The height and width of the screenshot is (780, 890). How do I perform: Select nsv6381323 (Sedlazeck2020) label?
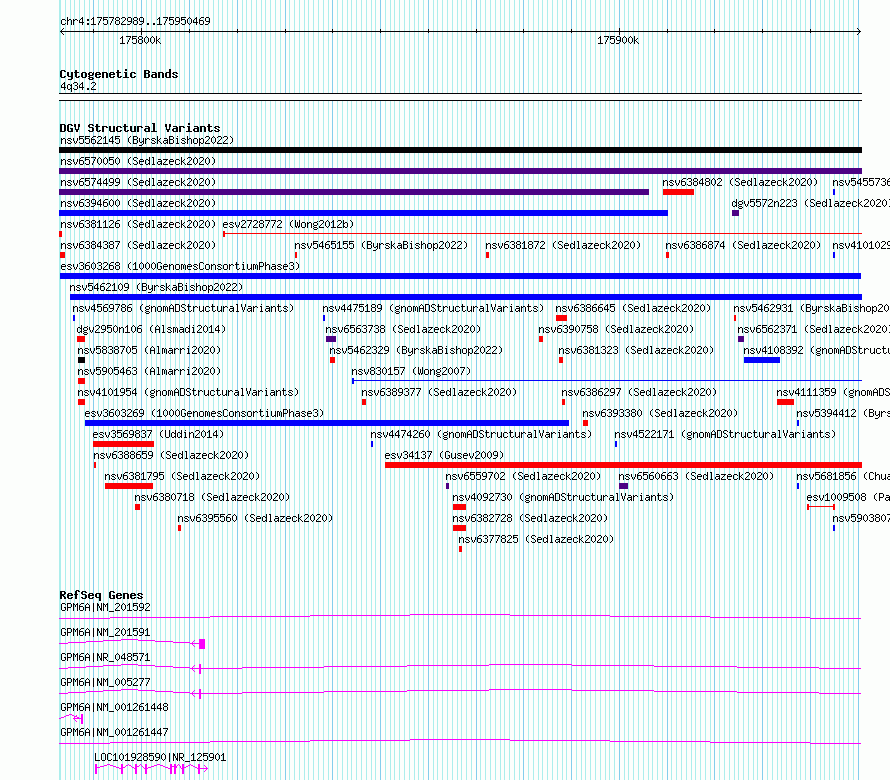tap(636, 350)
